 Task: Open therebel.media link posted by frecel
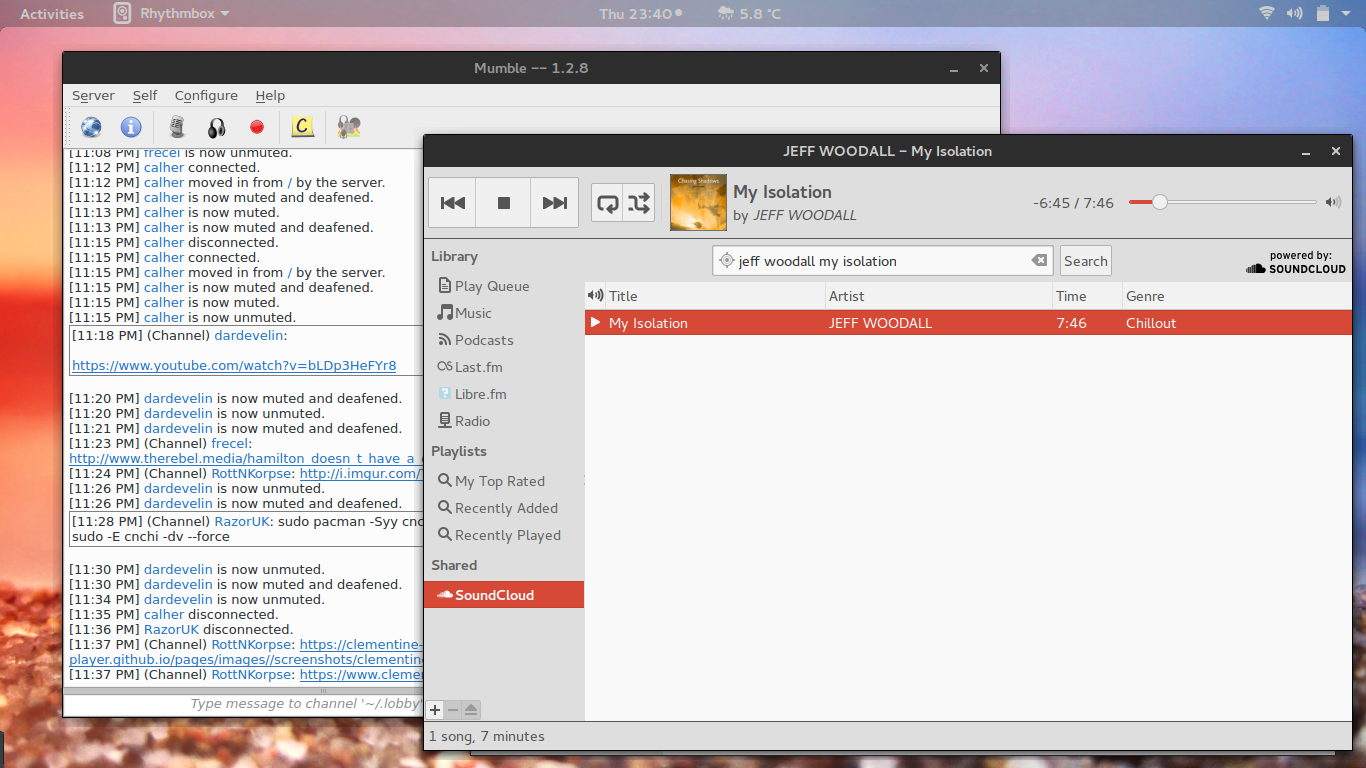pos(246,458)
